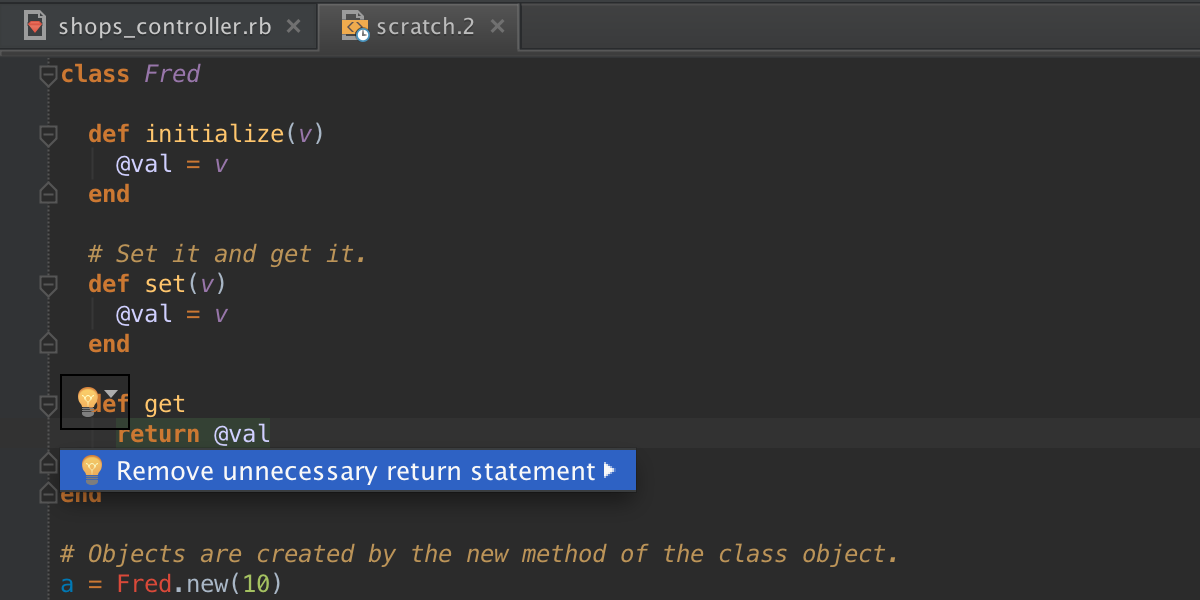Click the return keyword in the get method
This screenshot has height=600, width=1200.
[x=158, y=434]
